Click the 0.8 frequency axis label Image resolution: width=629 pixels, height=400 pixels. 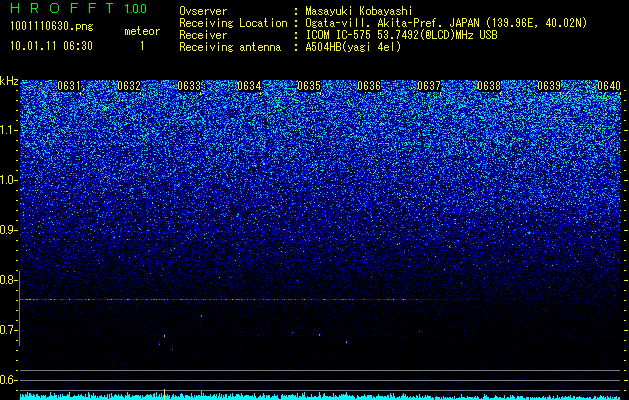click(x=8, y=280)
